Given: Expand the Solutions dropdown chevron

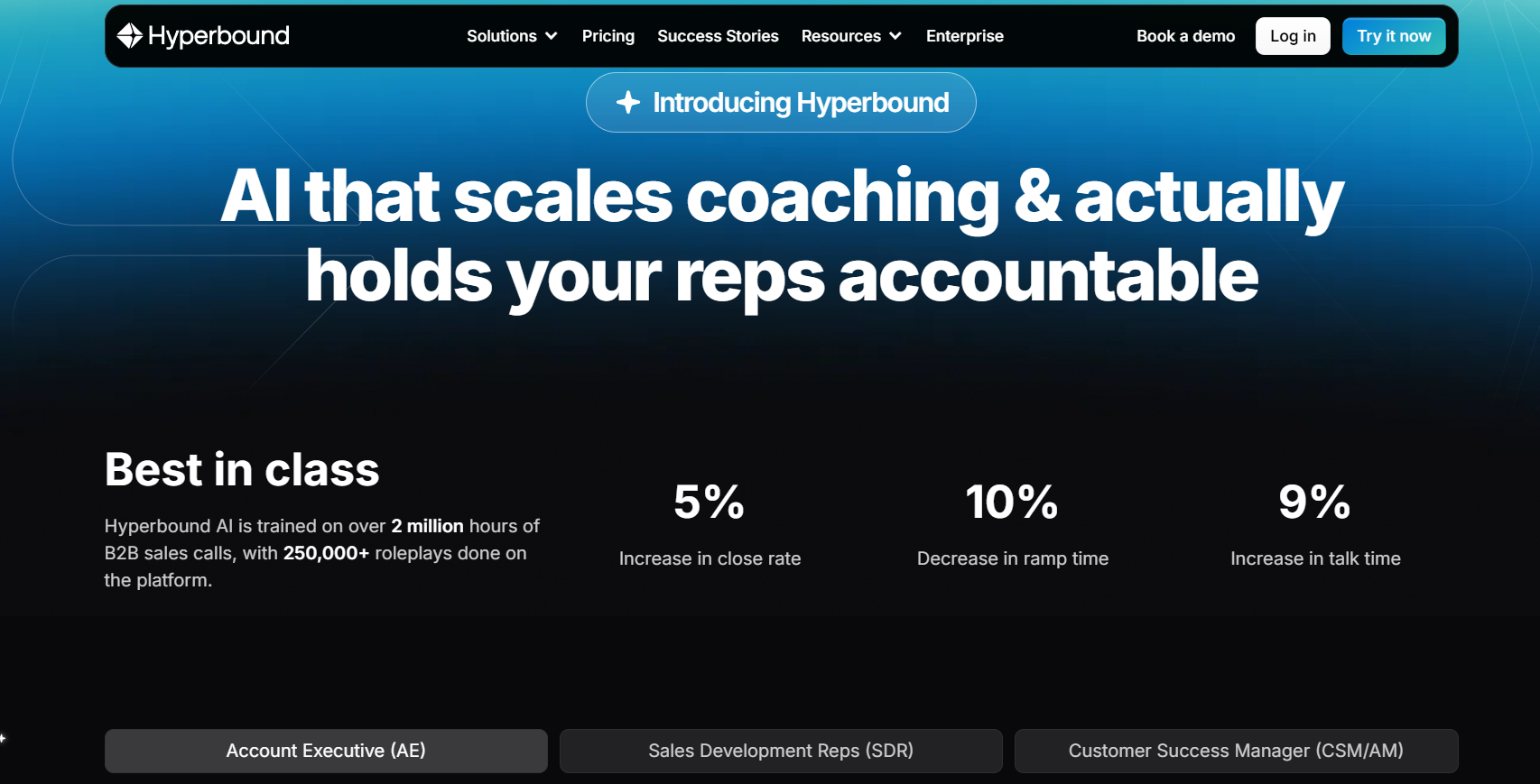Looking at the screenshot, I should point(552,36).
